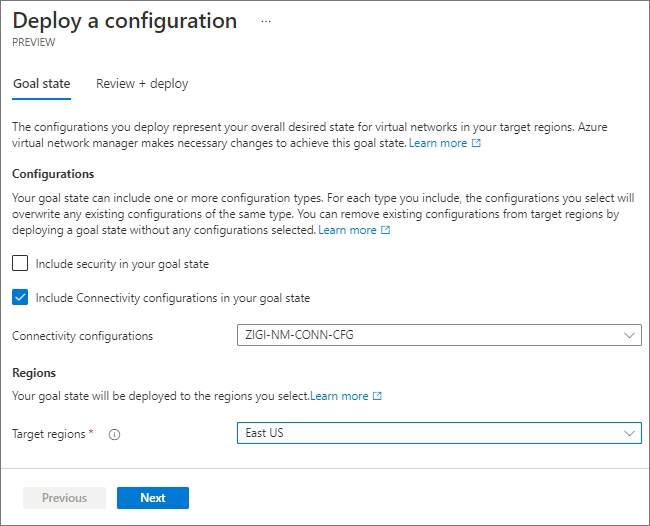Select the Goal state tab
The height and width of the screenshot is (526, 650).
click(x=42, y=84)
